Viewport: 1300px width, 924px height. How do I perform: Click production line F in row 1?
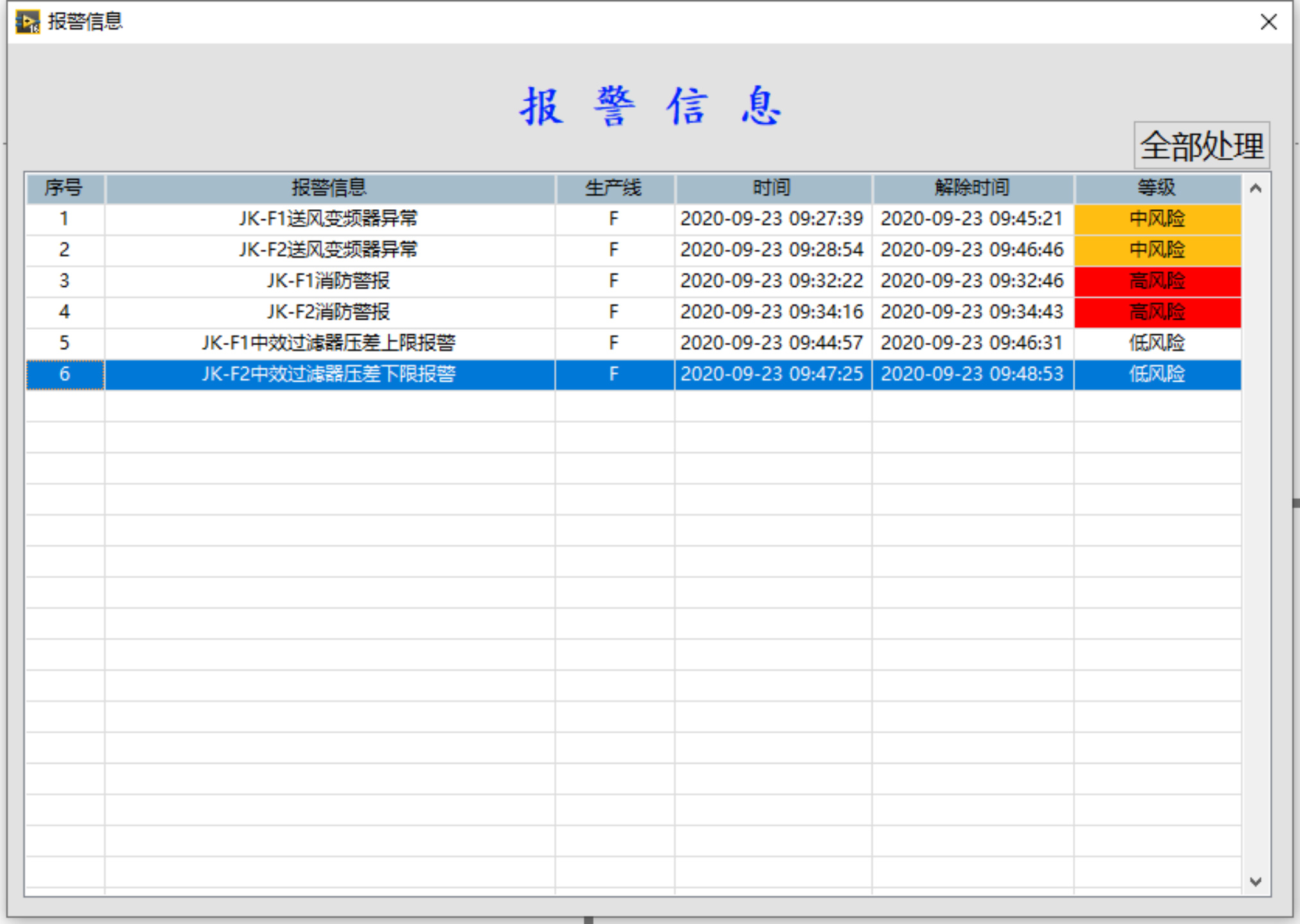coord(614,219)
